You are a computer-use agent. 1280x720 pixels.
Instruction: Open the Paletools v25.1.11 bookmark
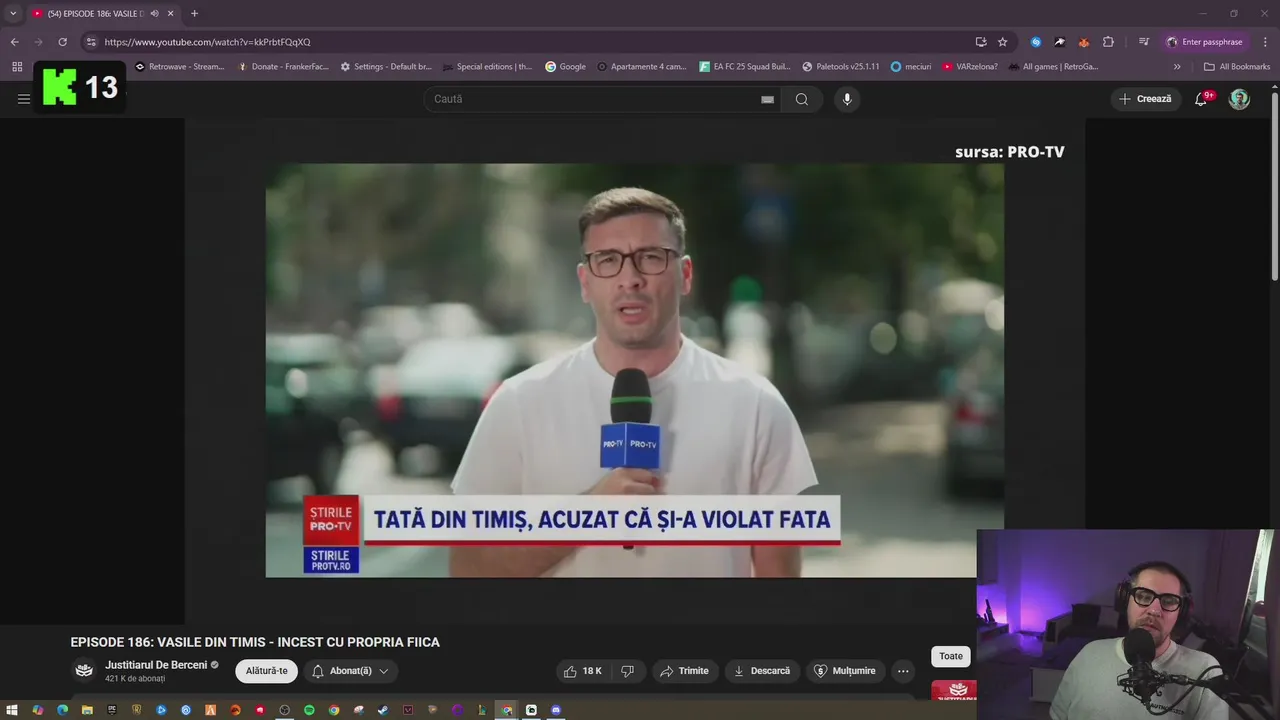point(841,67)
